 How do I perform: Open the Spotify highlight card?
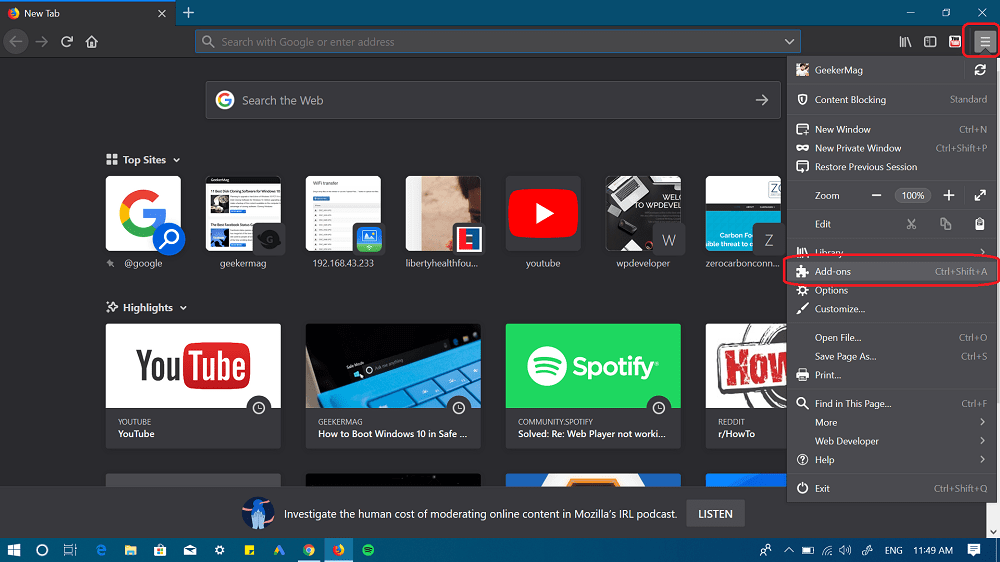pyautogui.click(x=593, y=386)
